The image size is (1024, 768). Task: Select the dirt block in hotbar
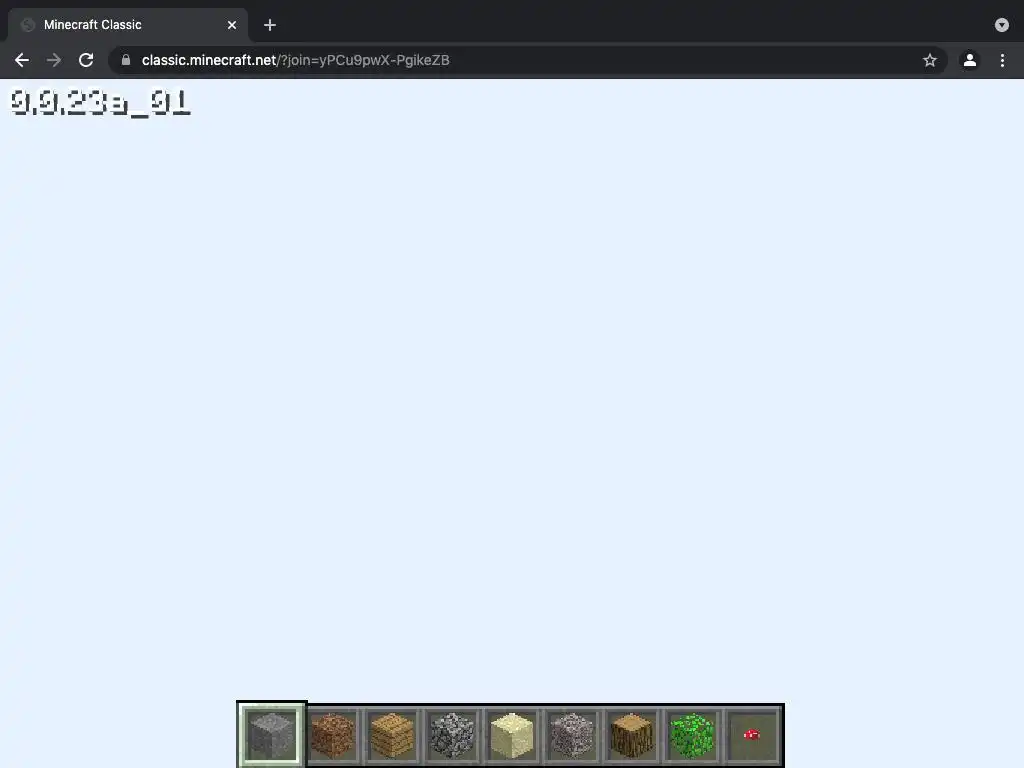(x=332, y=735)
